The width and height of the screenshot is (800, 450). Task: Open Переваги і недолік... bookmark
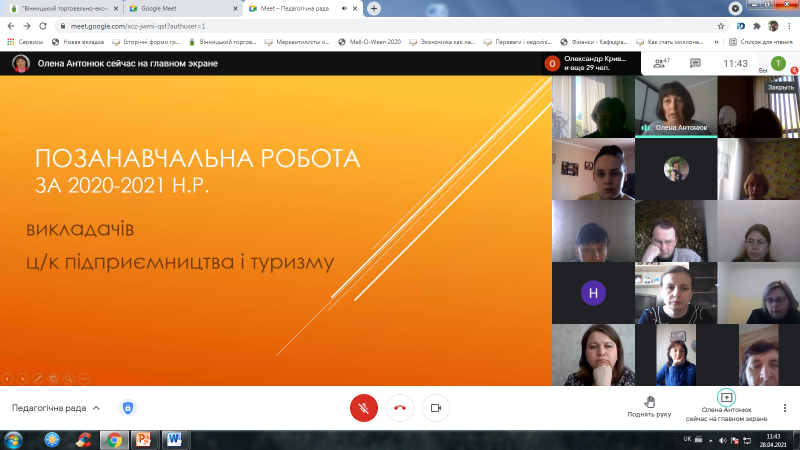point(518,42)
